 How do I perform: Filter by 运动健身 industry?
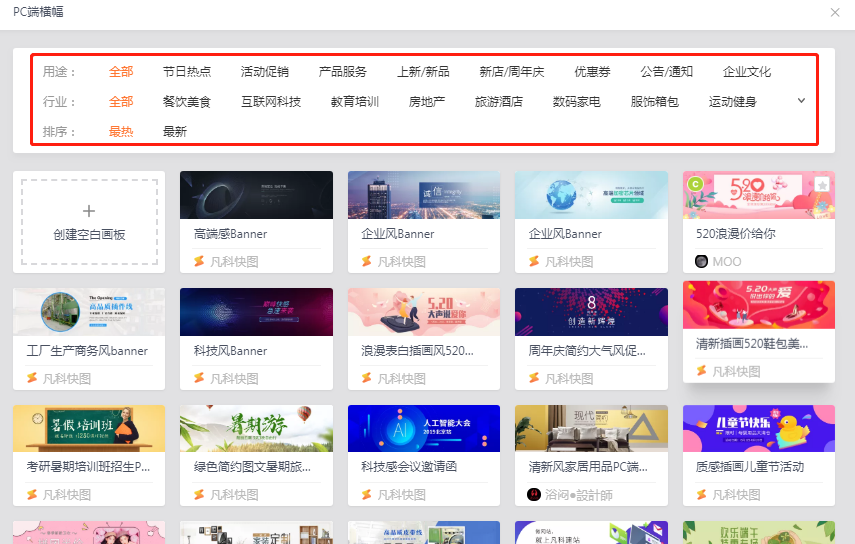point(733,102)
